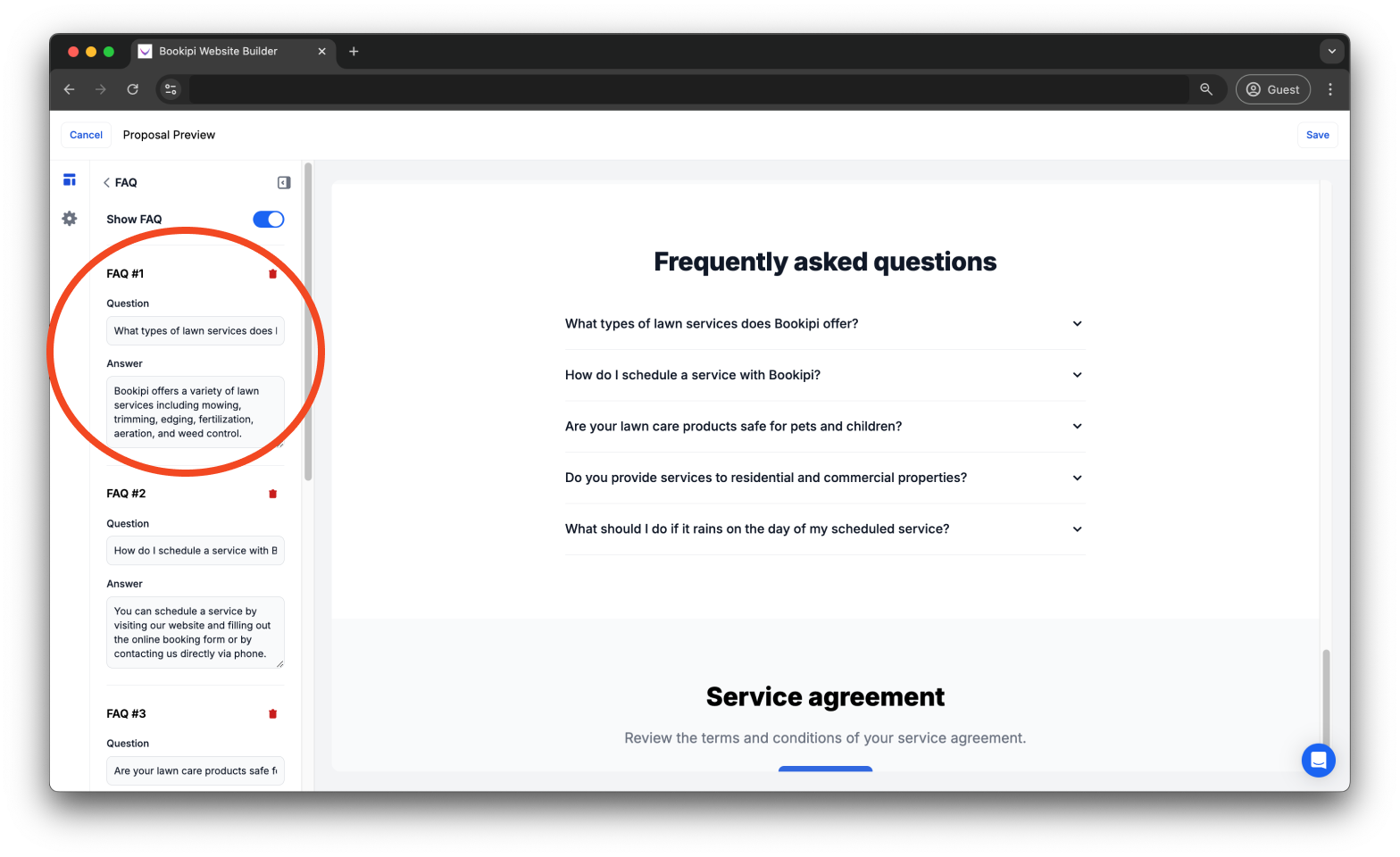Screen dimensions: 1400x857
Task: Click the zoom magnifier icon in address bar
Action: tap(1206, 89)
